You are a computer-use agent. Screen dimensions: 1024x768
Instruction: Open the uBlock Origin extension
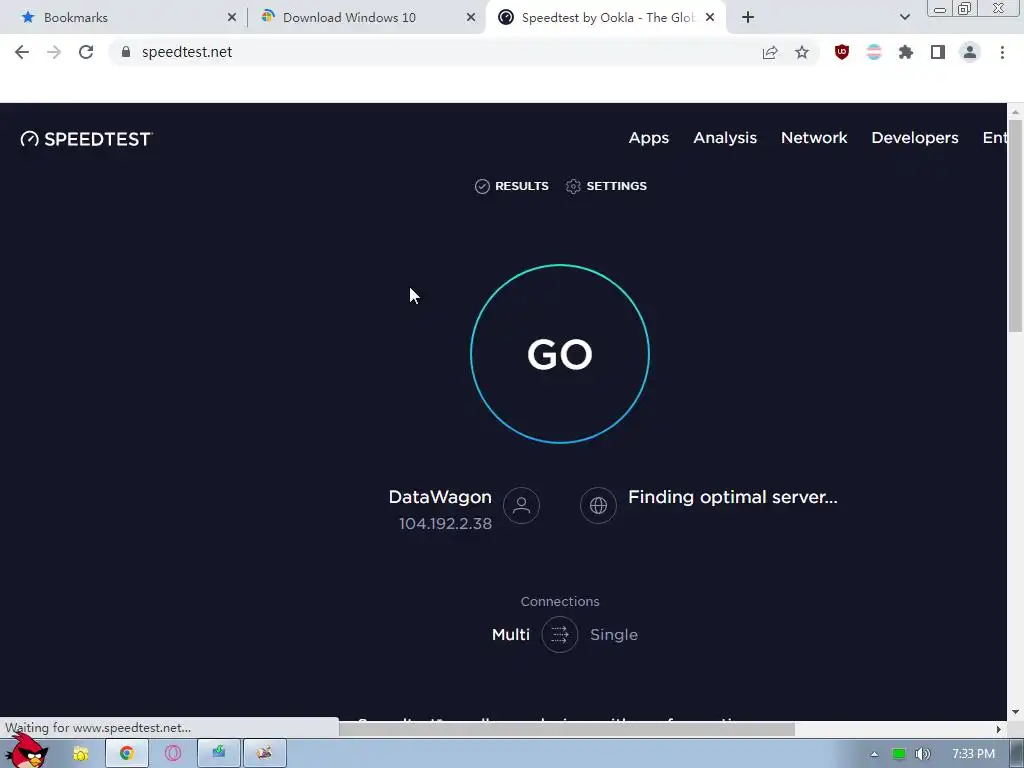coord(842,52)
